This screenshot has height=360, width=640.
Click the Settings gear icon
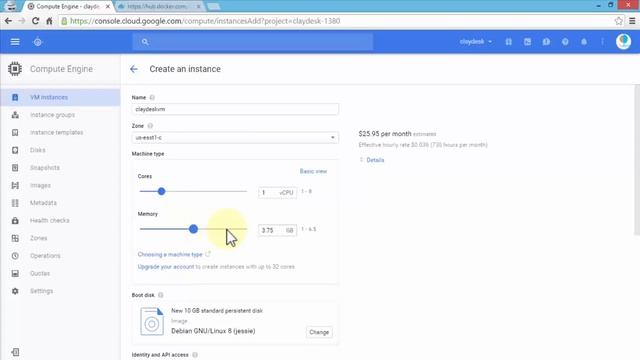[x=15, y=291]
